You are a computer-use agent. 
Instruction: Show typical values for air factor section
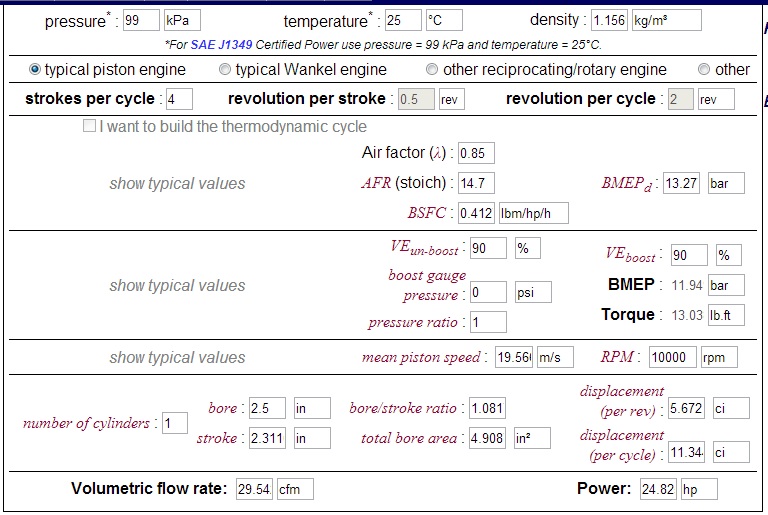coord(177,184)
